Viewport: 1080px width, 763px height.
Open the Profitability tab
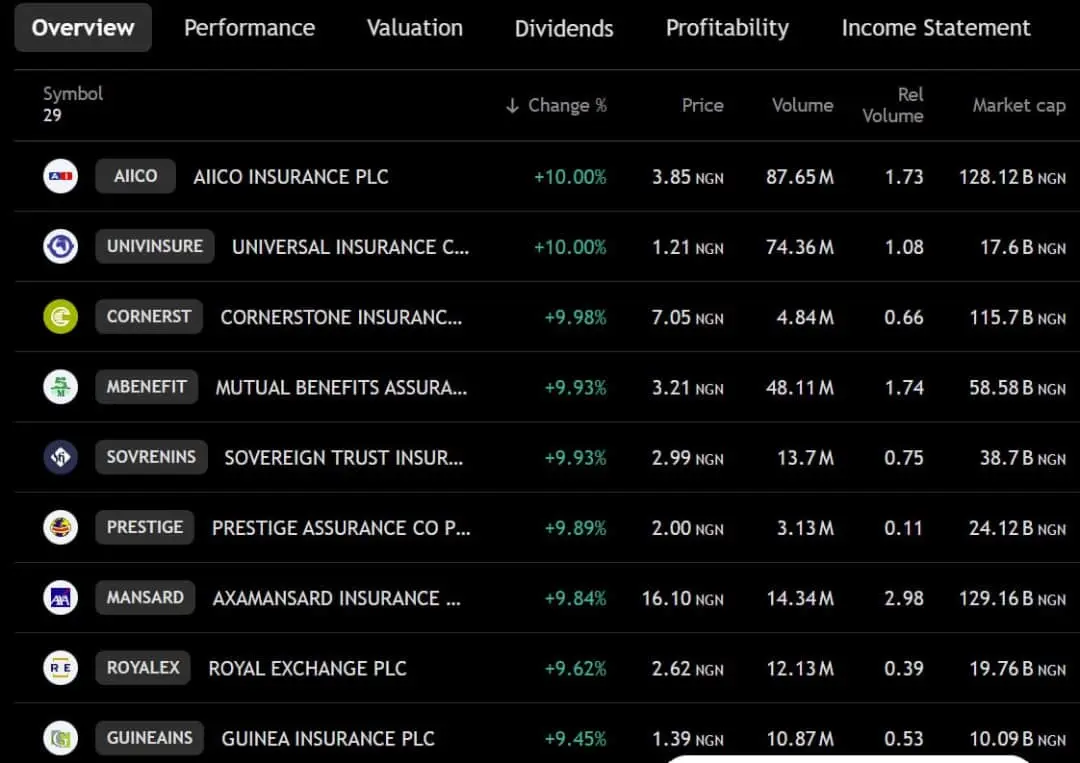(727, 28)
